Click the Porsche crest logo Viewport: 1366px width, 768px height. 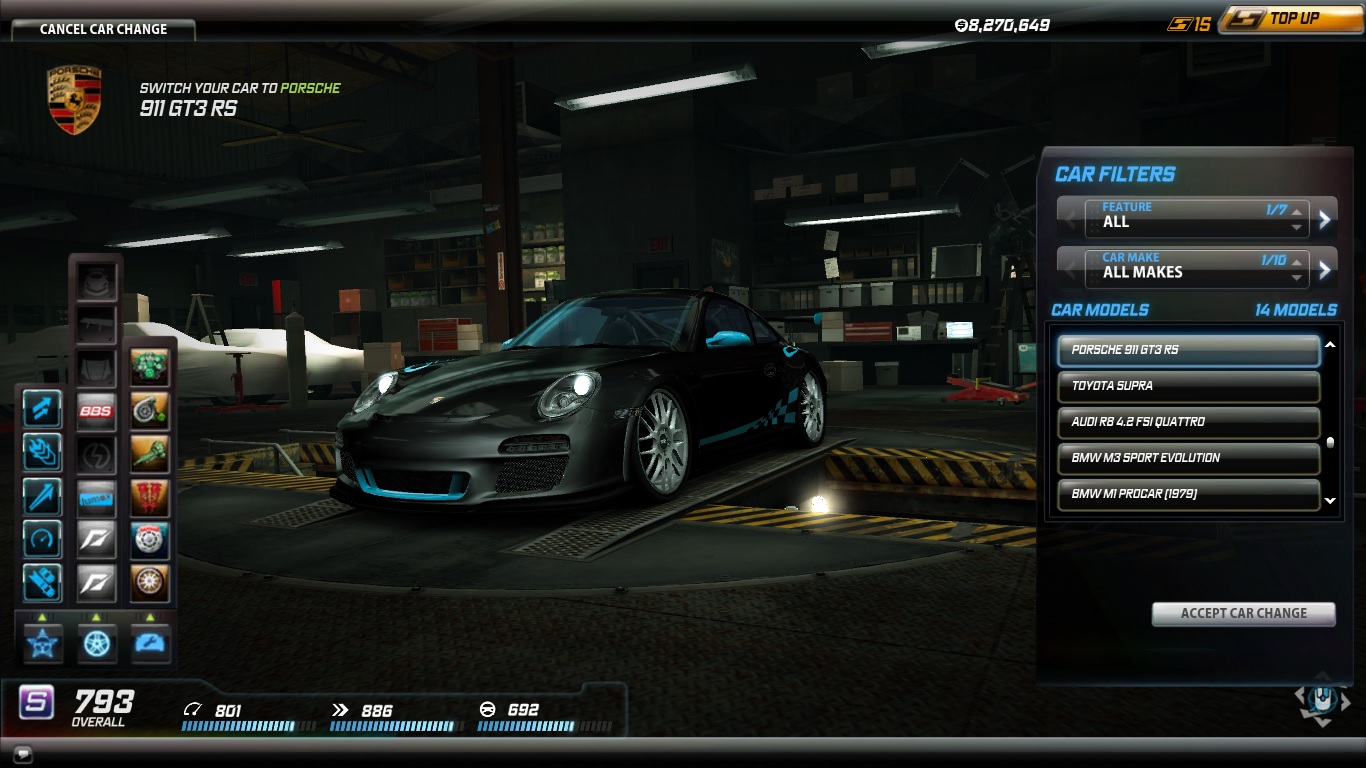[x=75, y=100]
